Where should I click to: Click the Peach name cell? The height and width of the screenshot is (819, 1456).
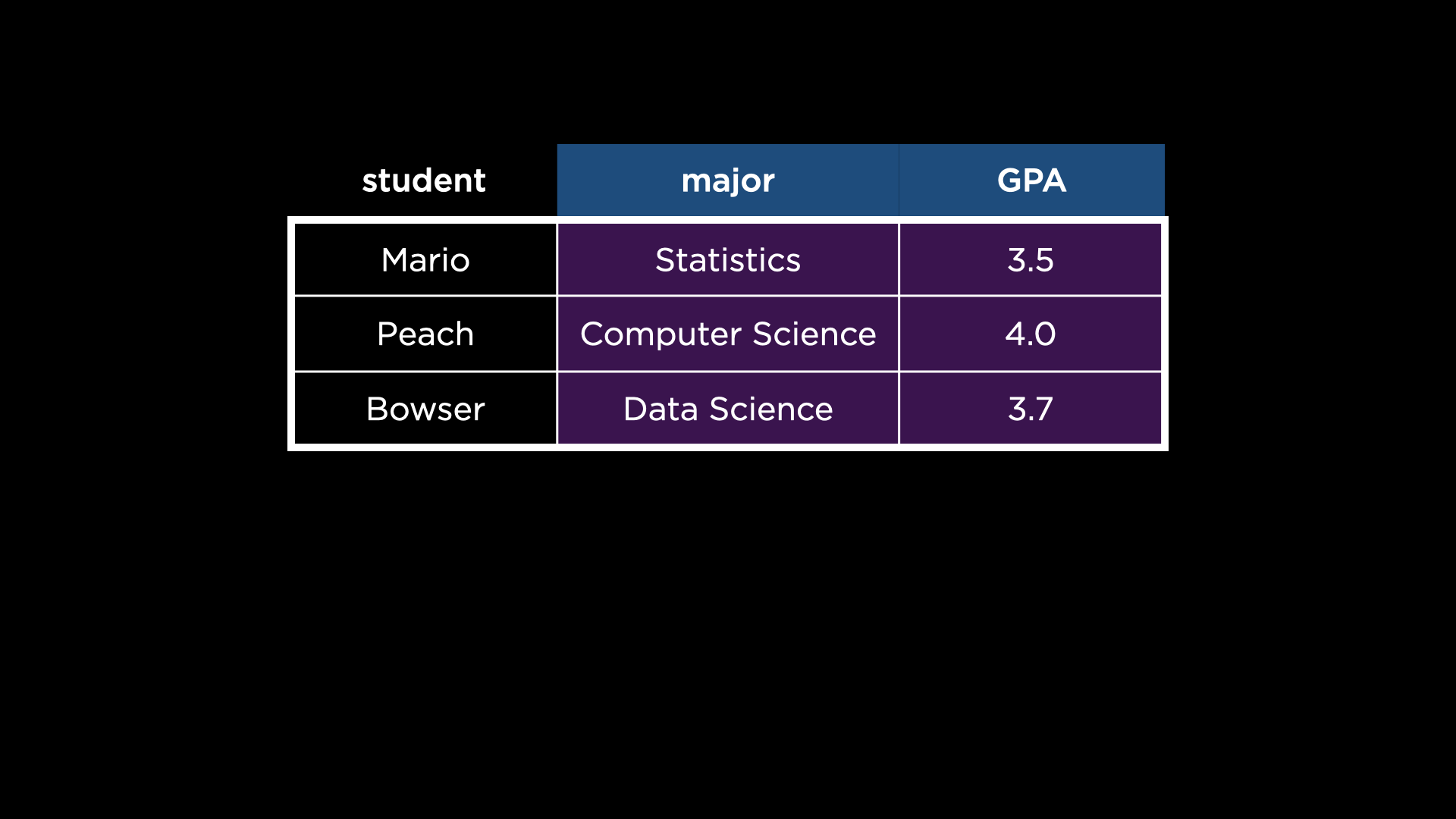pos(425,334)
